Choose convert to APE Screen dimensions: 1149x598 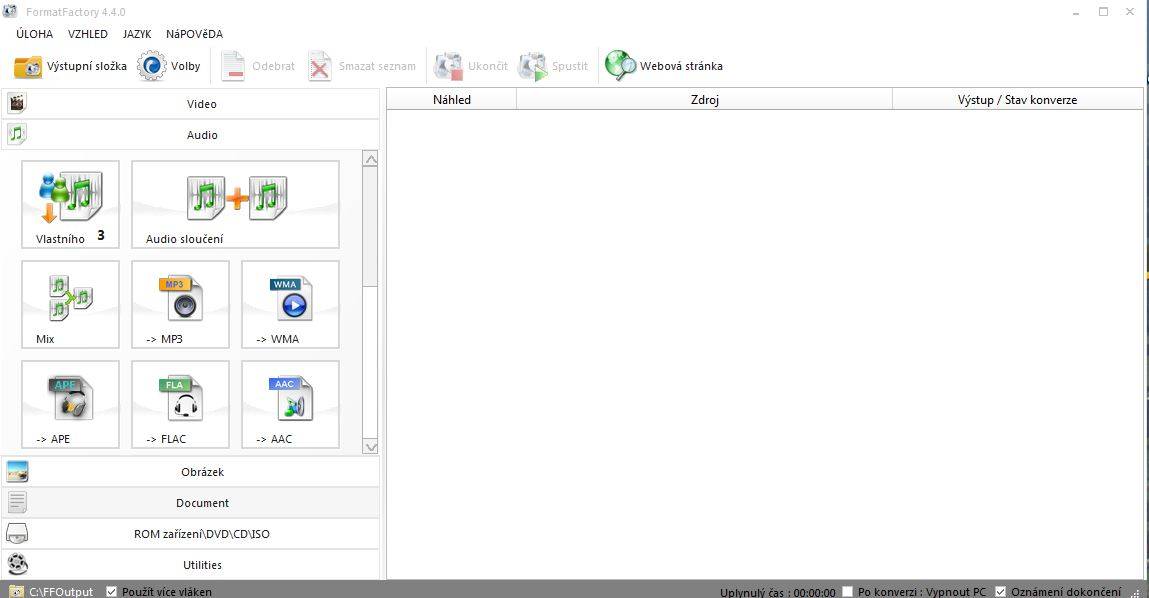(70, 404)
